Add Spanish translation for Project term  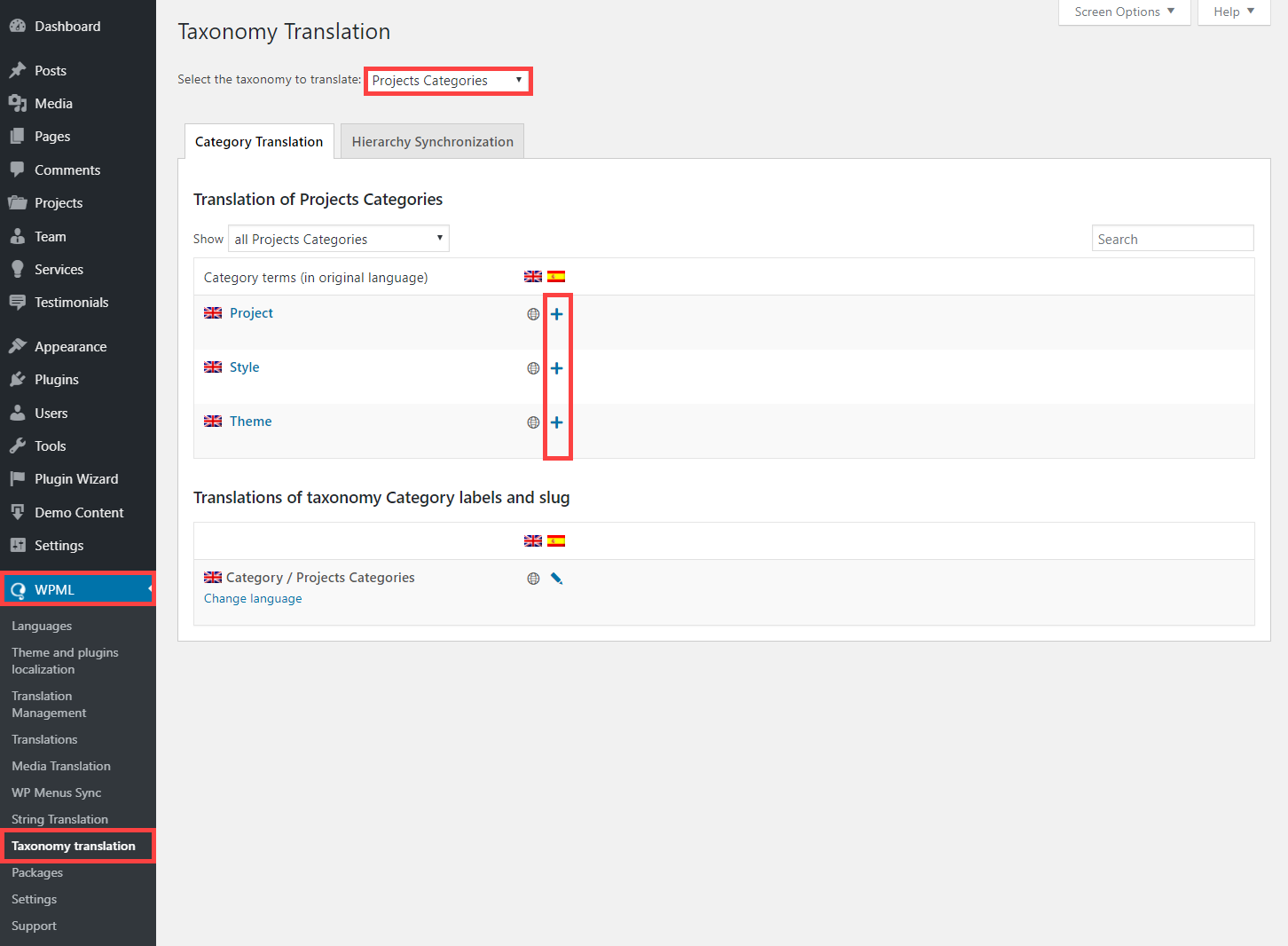pos(557,314)
